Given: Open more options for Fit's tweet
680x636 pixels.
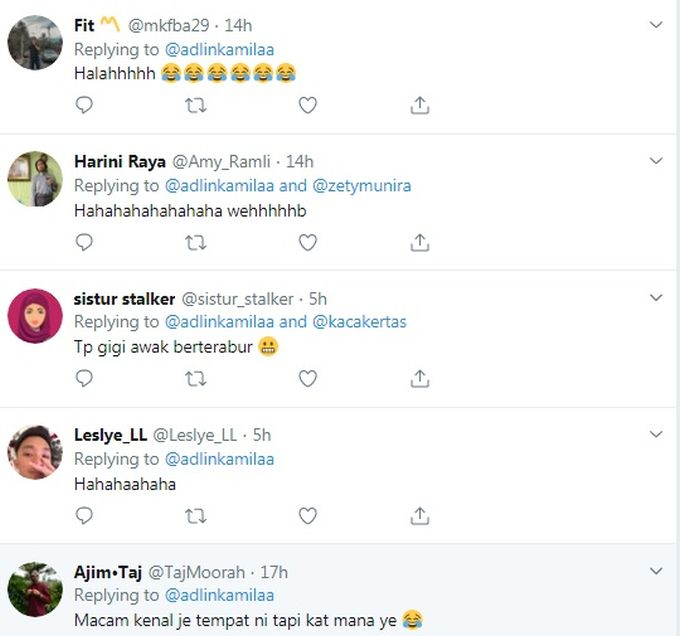Looking at the screenshot, I should point(656,24).
